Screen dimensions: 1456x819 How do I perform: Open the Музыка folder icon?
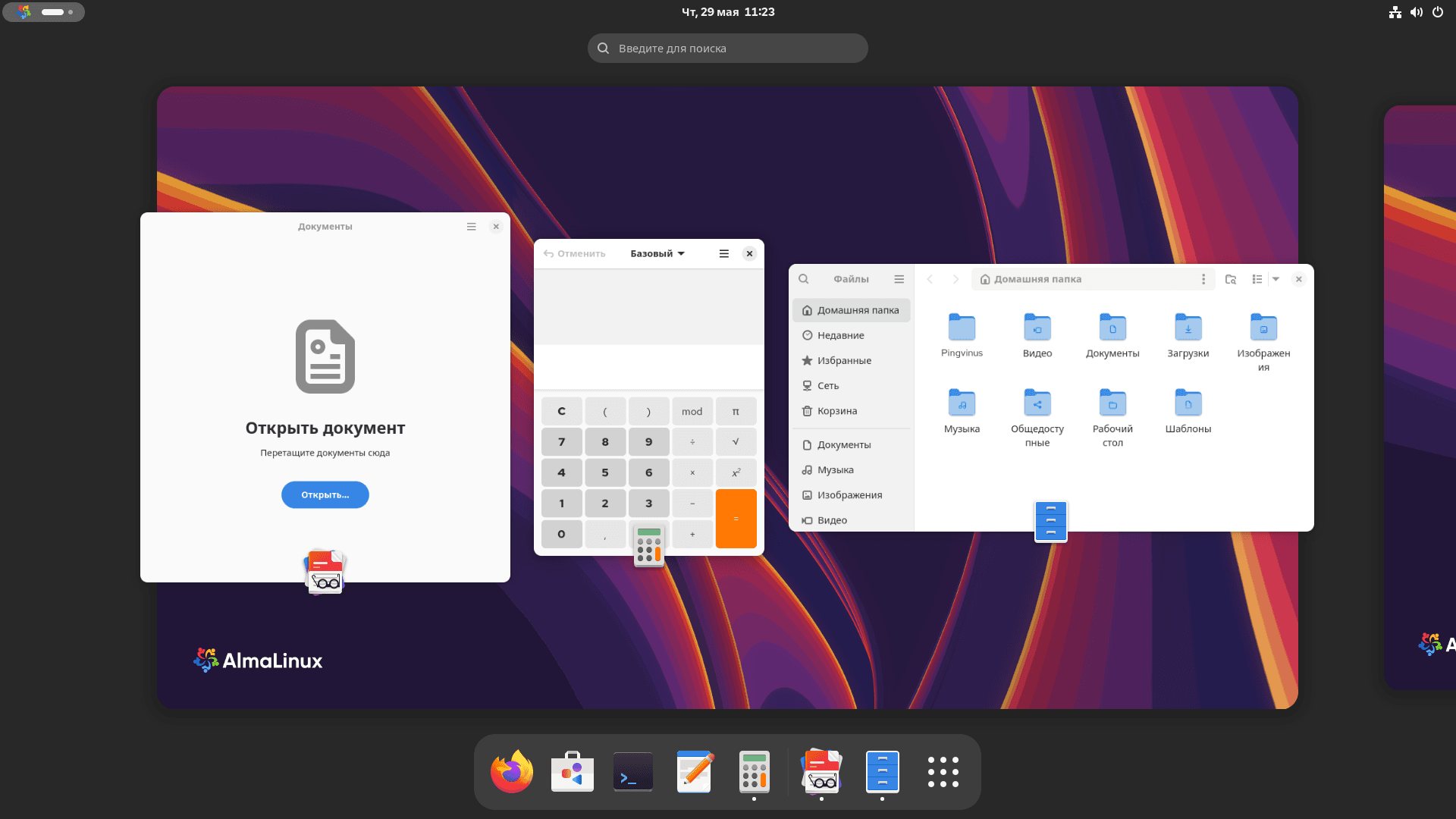(962, 411)
